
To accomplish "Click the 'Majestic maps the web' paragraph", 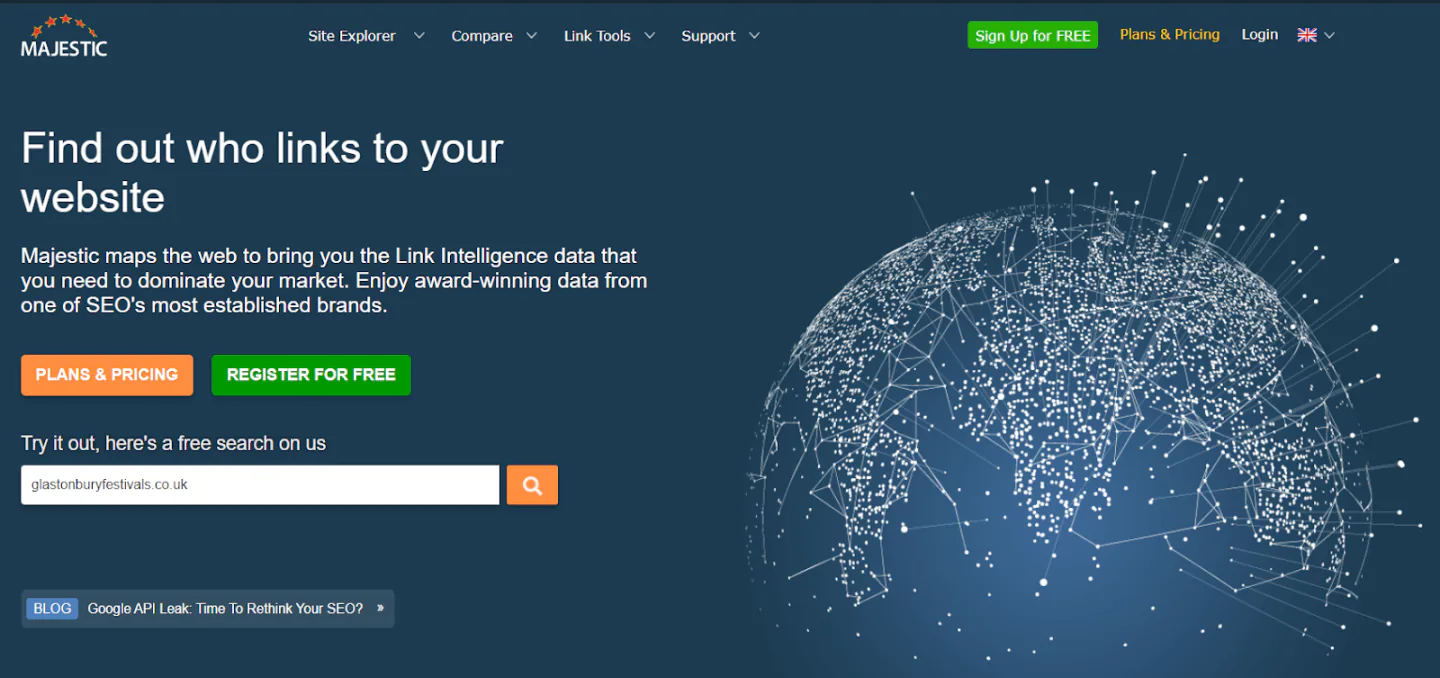I will (x=334, y=281).
